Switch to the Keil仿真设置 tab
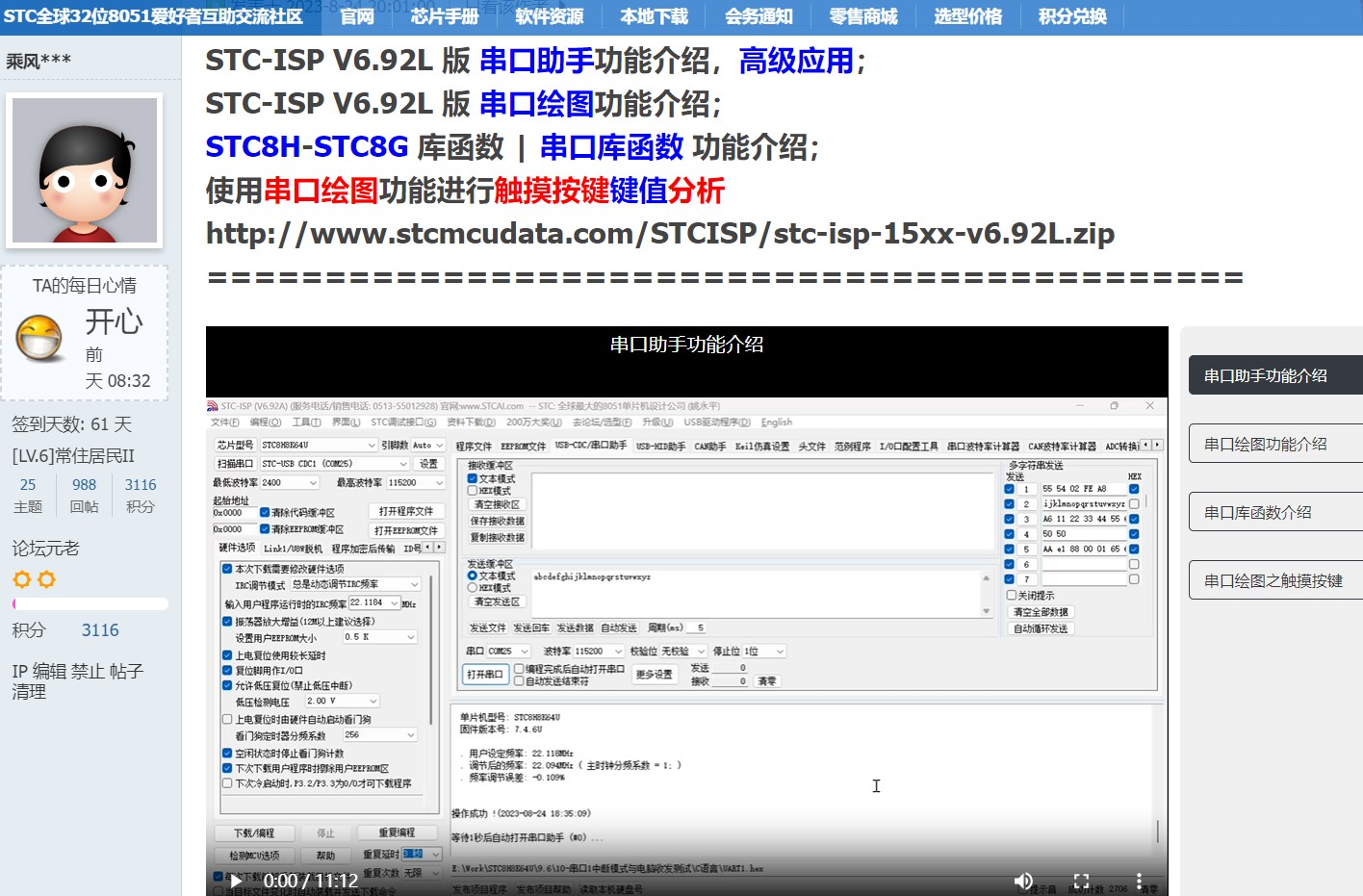 coord(762,447)
